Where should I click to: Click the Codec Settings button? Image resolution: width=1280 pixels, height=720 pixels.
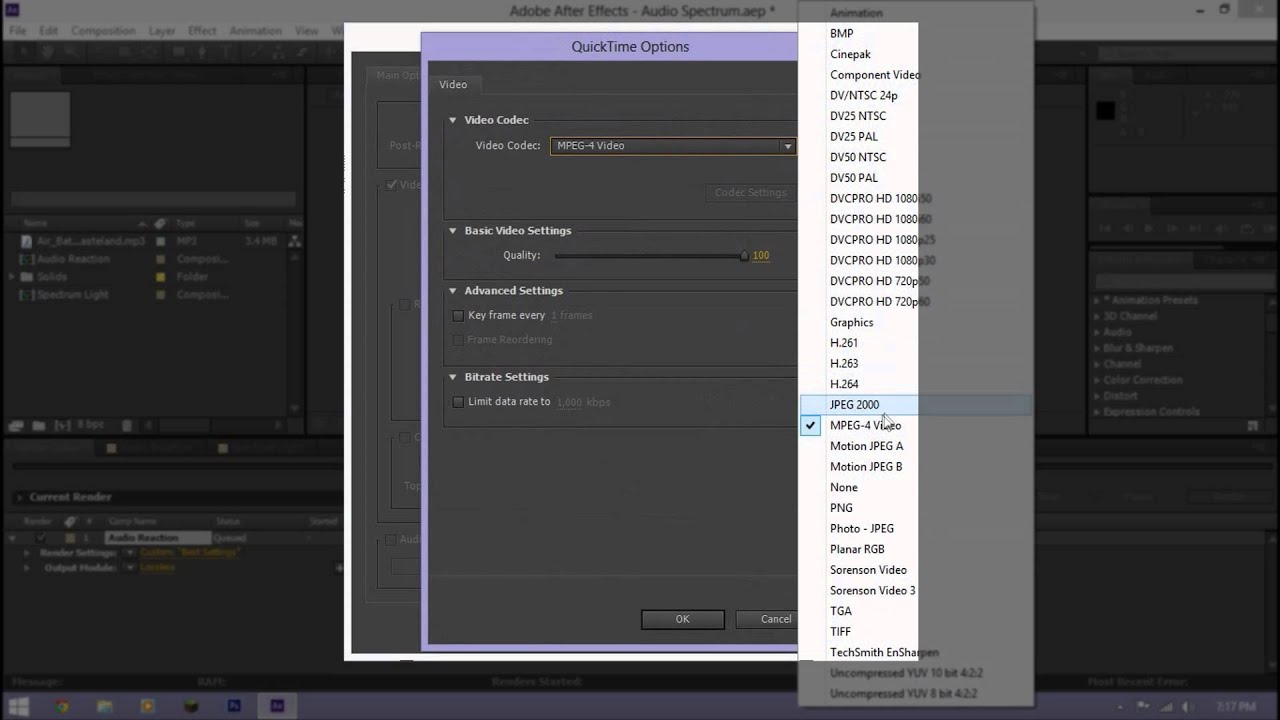pos(750,193)
